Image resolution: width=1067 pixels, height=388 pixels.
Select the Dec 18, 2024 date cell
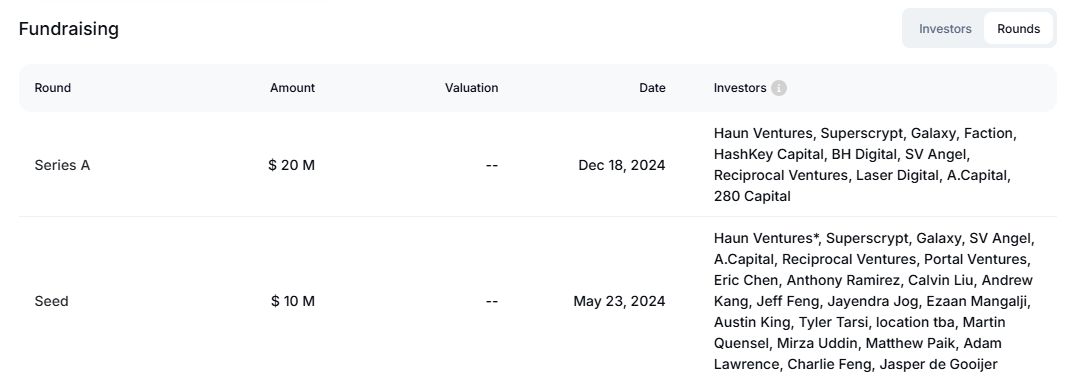[621, 165]
